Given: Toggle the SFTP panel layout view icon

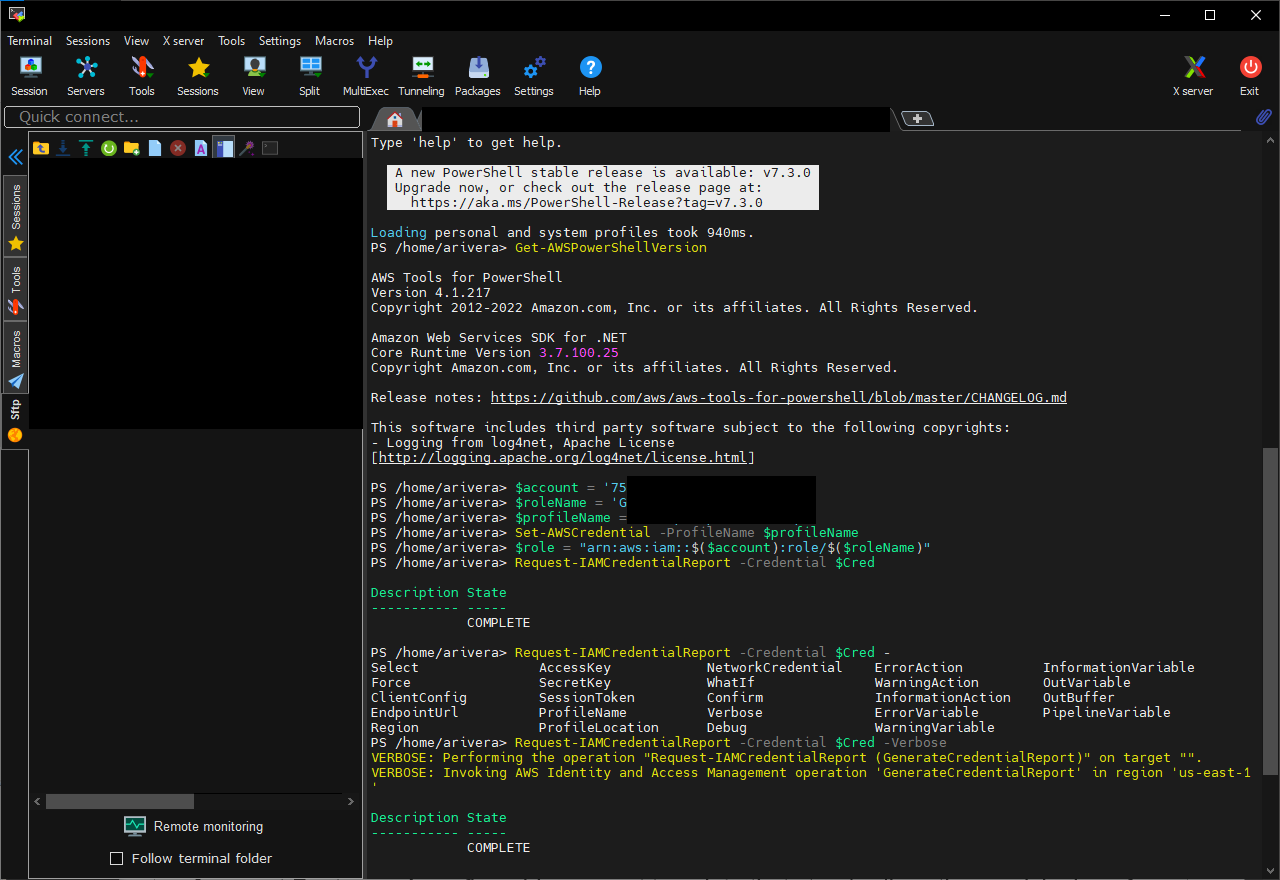Looking at the screenshot, I should 223,148.
